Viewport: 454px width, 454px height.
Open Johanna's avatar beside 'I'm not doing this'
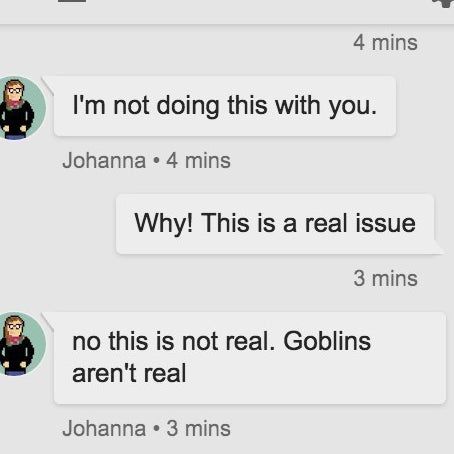[x=21, y=108]
